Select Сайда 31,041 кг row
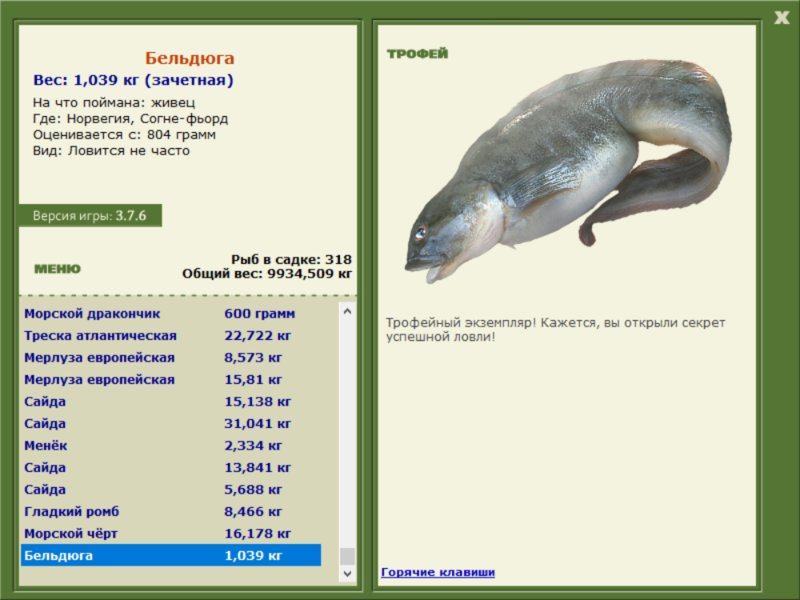Screen dimensions: 800x600 (171, 423)
